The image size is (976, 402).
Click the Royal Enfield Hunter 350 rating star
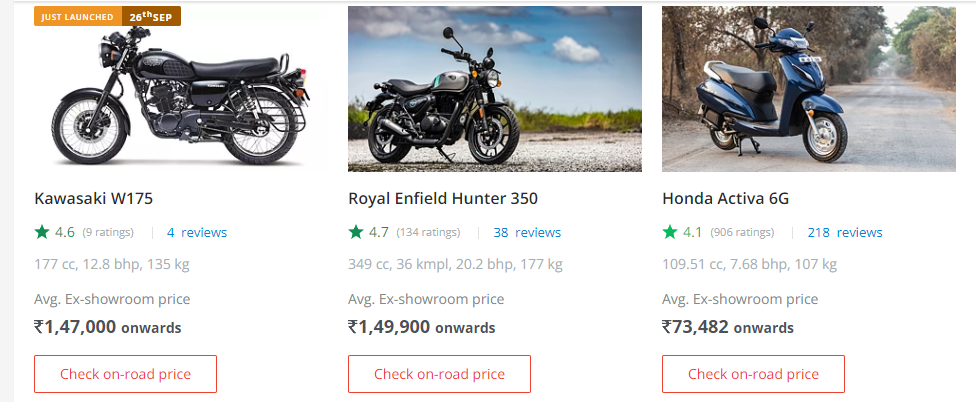pos(356,232)
